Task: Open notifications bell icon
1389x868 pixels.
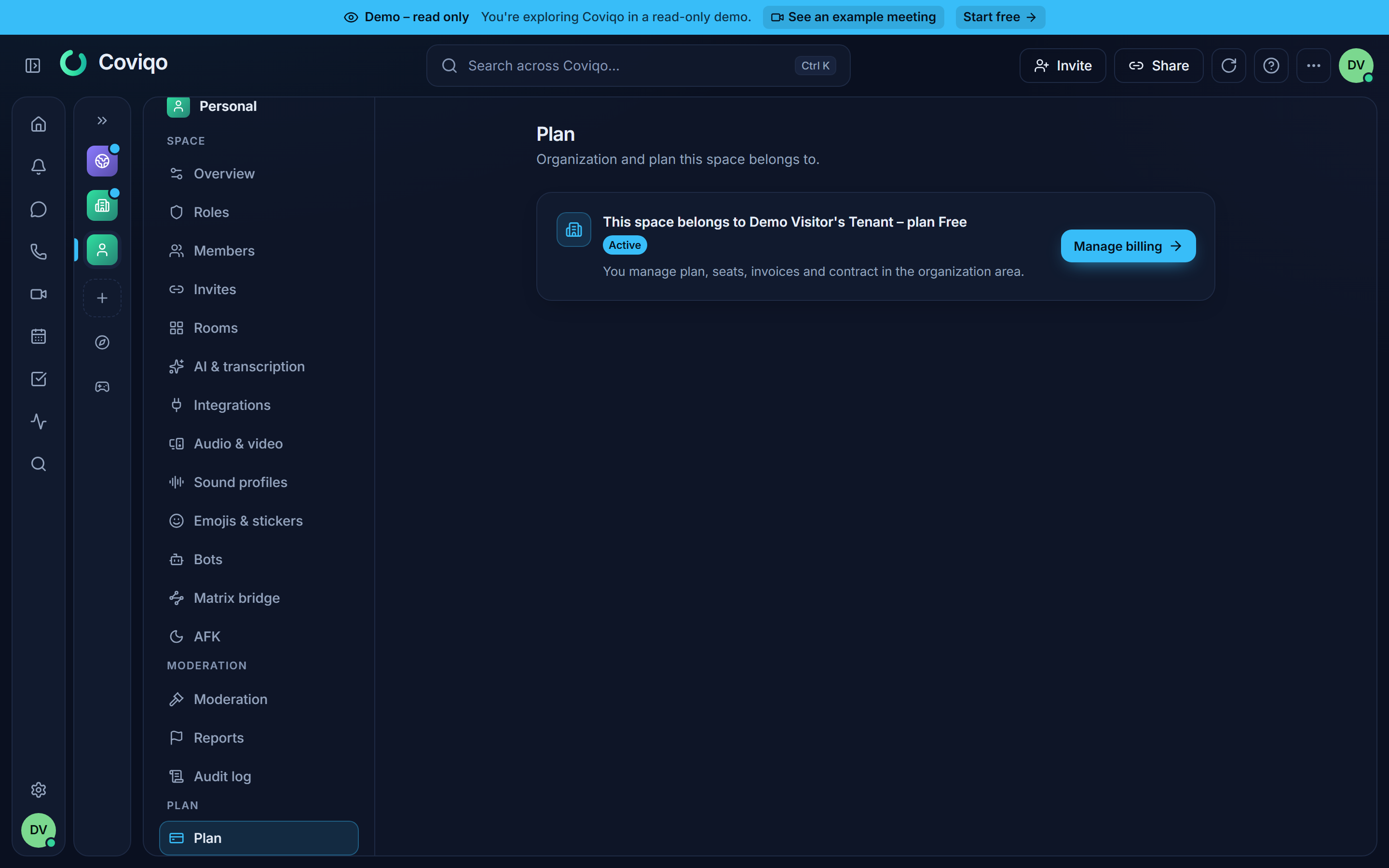Action: (x=39, y=166)
